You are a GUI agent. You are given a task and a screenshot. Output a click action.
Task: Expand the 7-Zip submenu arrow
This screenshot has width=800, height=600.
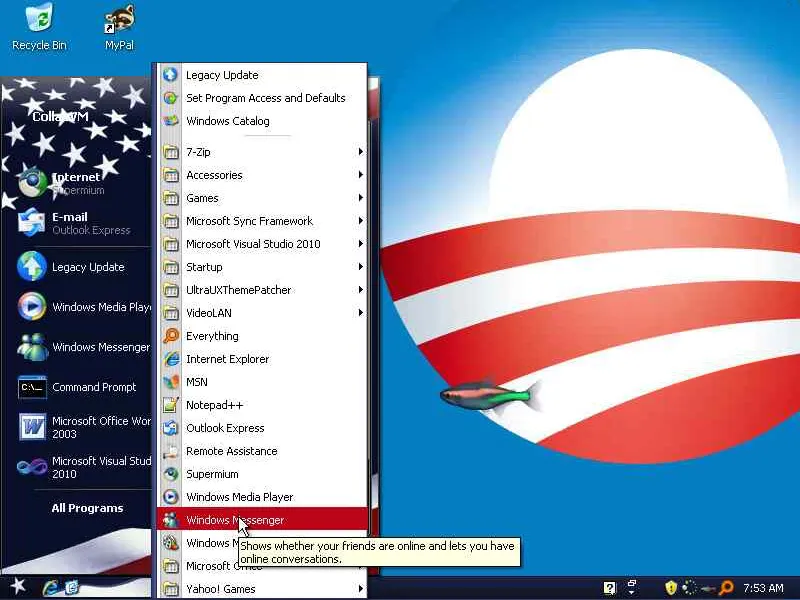click(x=360, y=152)
